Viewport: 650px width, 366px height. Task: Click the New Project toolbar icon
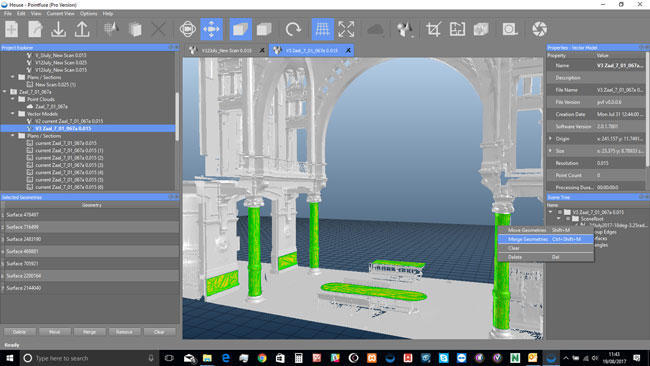pos(12,29)
